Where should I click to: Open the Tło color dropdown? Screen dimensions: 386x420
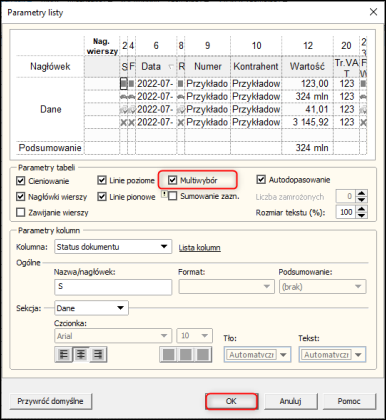tap(257, 355)
